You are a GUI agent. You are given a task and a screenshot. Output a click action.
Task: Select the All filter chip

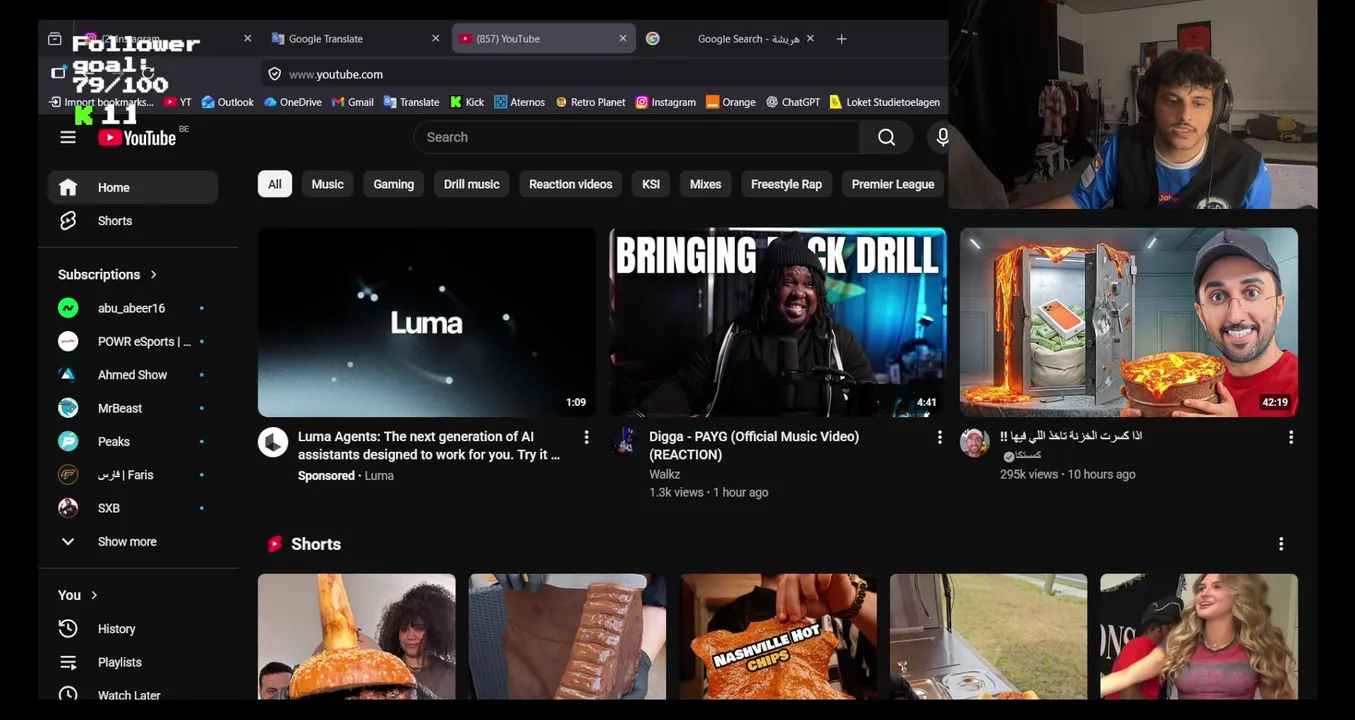pyautogui.click(x=275, y=184)
